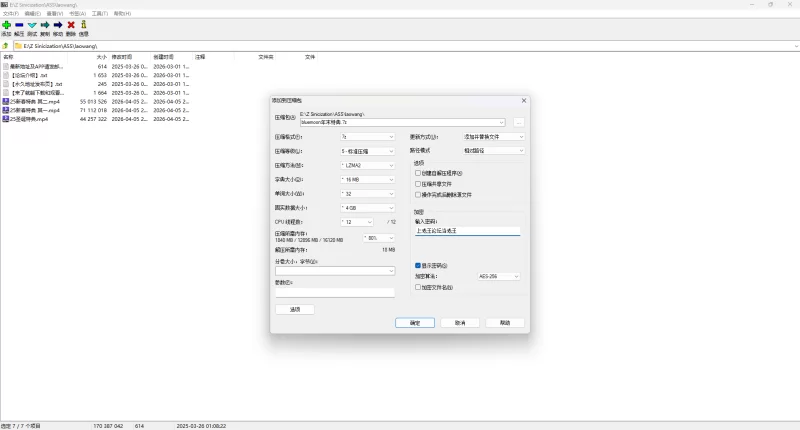Click the video icon of 25新春特典 其二.mp4
Viewport: 800px width, 430px height.
pos(6,102)
